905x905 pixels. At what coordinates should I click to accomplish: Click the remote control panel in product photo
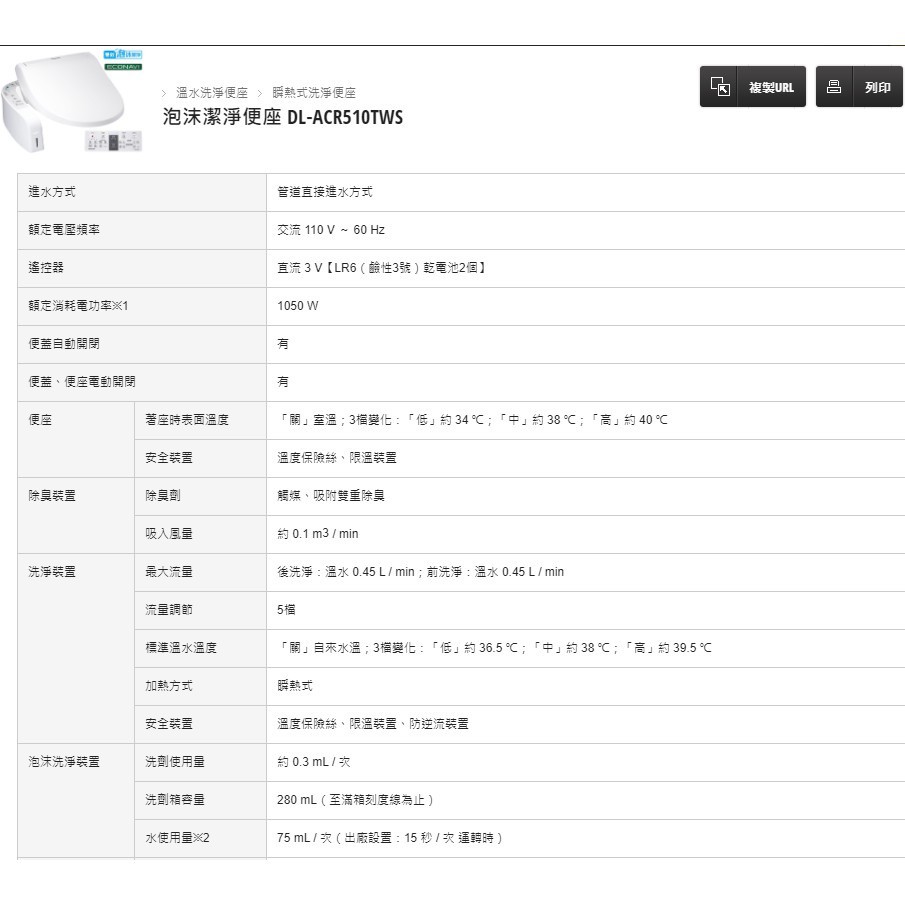point(114,140)
